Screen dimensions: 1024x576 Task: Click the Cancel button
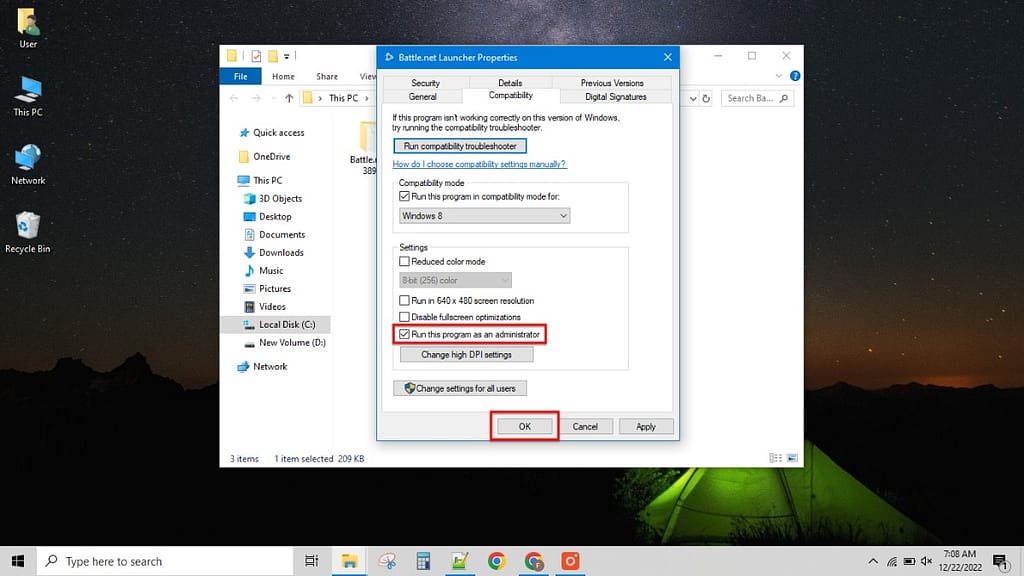click(585, 426)
